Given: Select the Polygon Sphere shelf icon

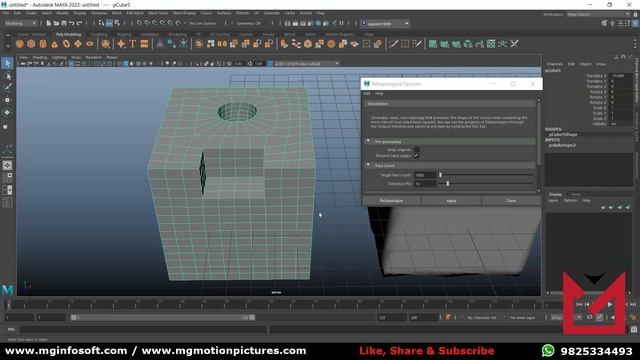Looking at the screenshot, I should pos(20,44).
